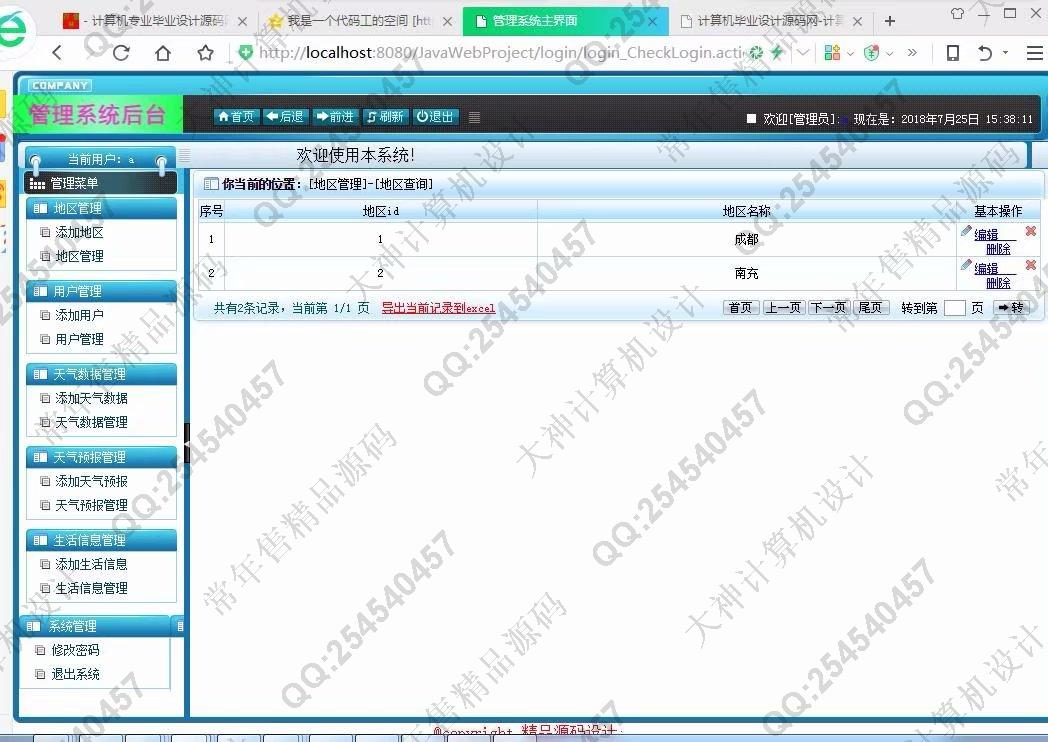
Task: Click browser undo arrow icon
Action: [985, 53]
